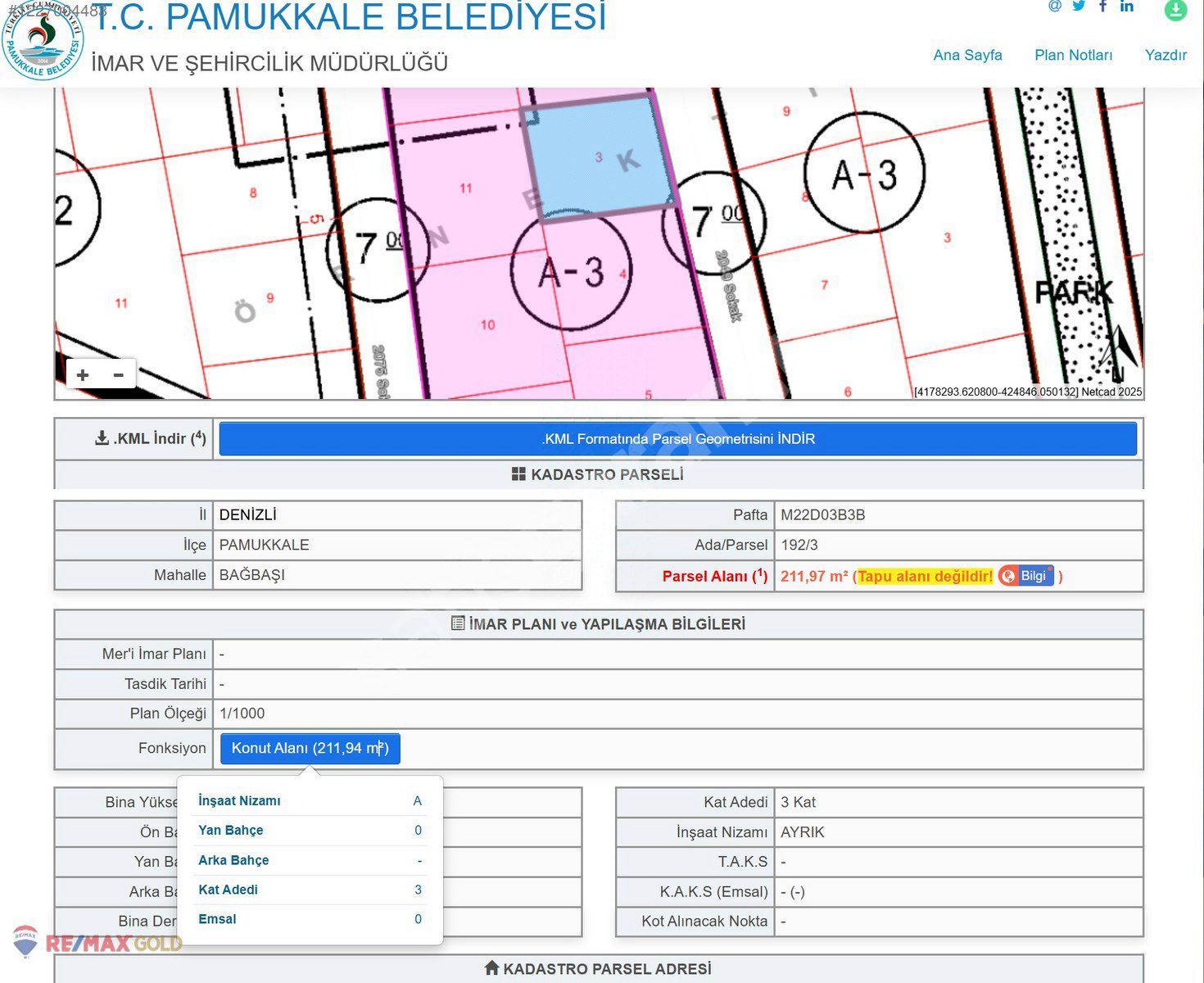This screenshot has width=1204, height=983.
Task: Zoom out the map with minus
Action: [x=119, y=375]
